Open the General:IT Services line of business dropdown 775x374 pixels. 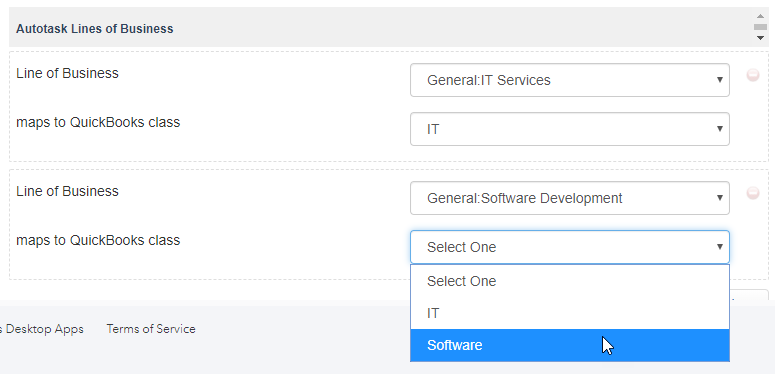tap(570, 80)
